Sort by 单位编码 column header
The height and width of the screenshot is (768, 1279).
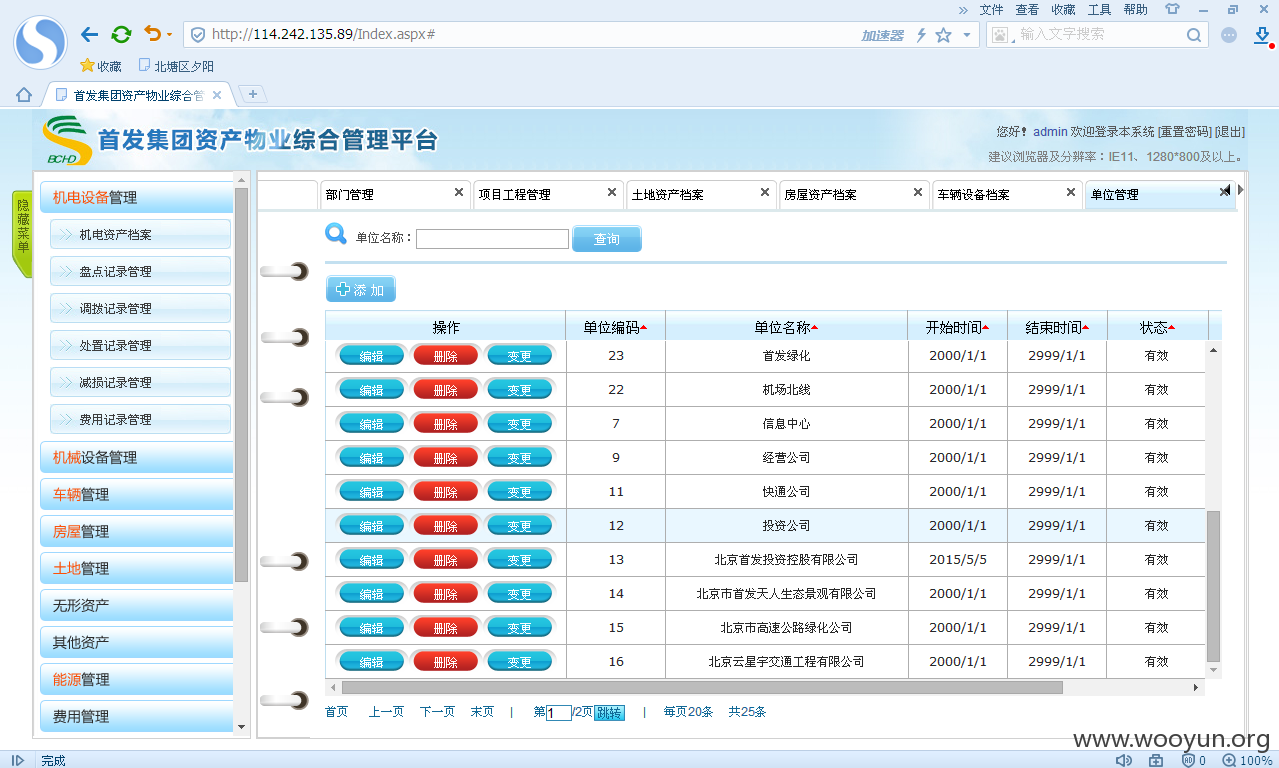click(x=615, y=327)
